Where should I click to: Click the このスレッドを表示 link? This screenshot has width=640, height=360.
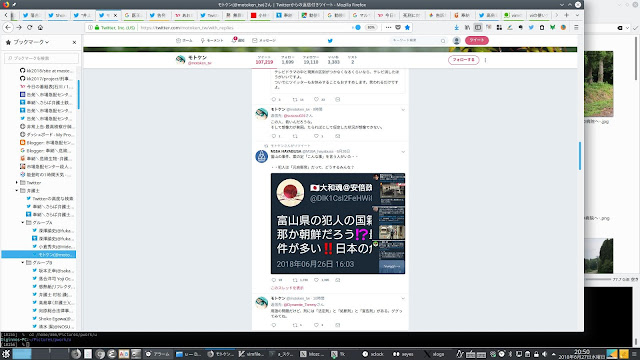pos(287,288)
